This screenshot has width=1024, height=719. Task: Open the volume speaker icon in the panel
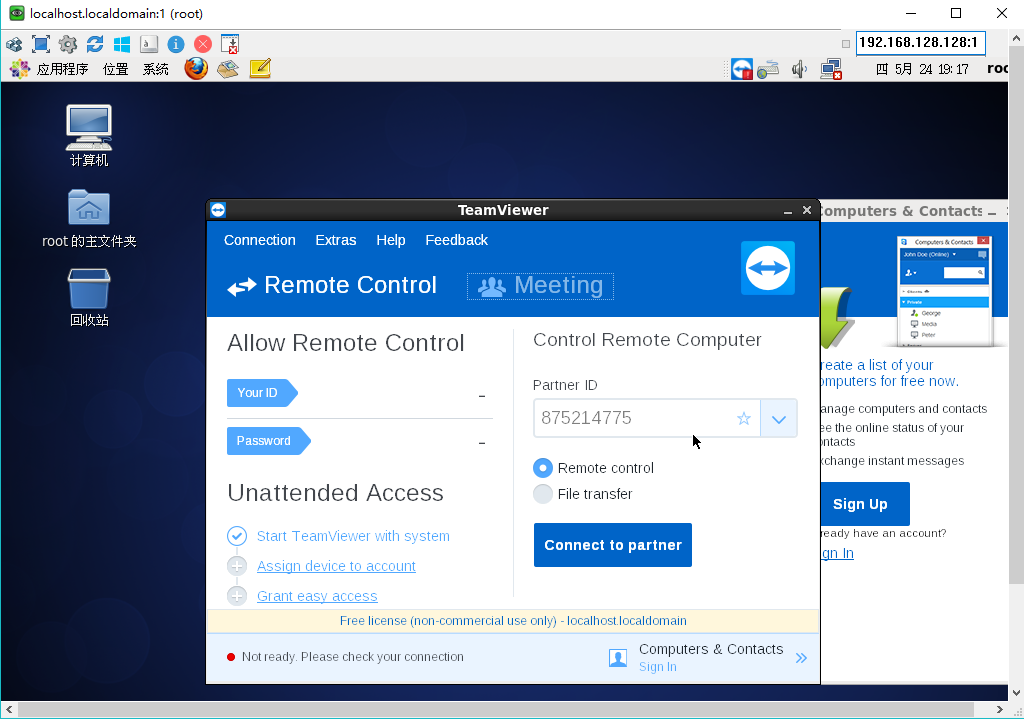coord(799,69)
